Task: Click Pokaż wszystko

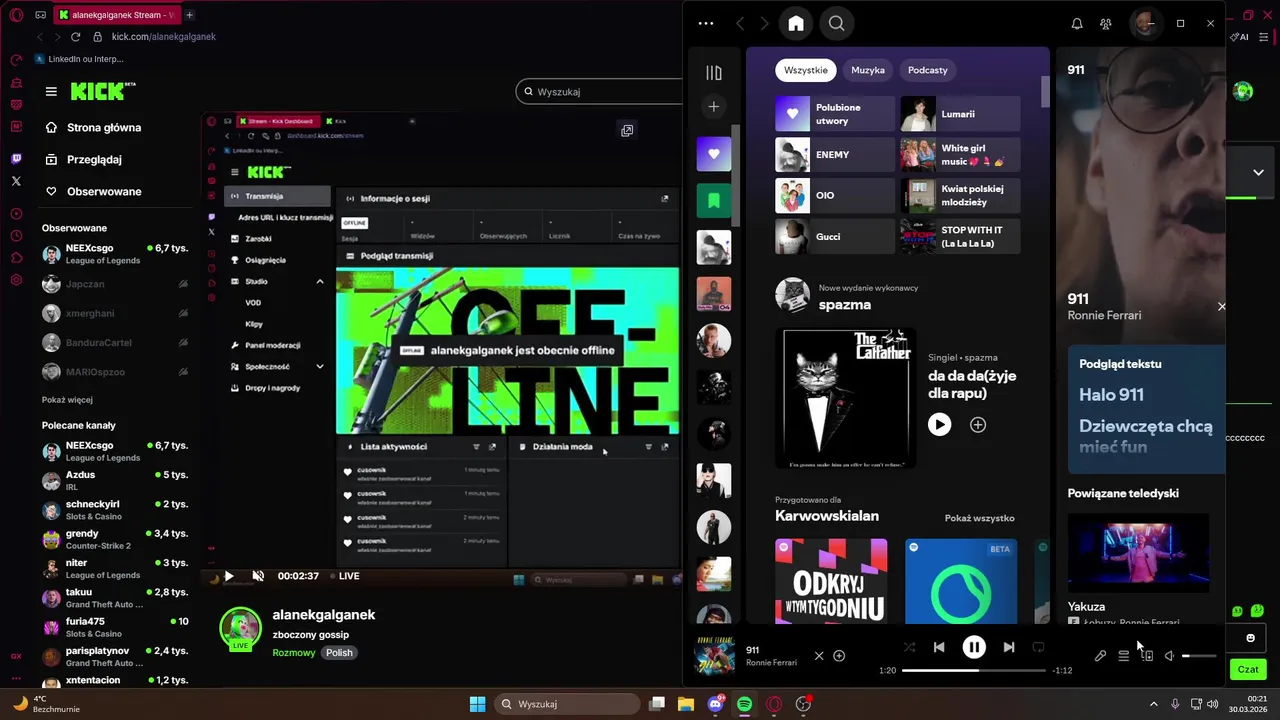Action: pyautogui.click(x=980, y=518)
